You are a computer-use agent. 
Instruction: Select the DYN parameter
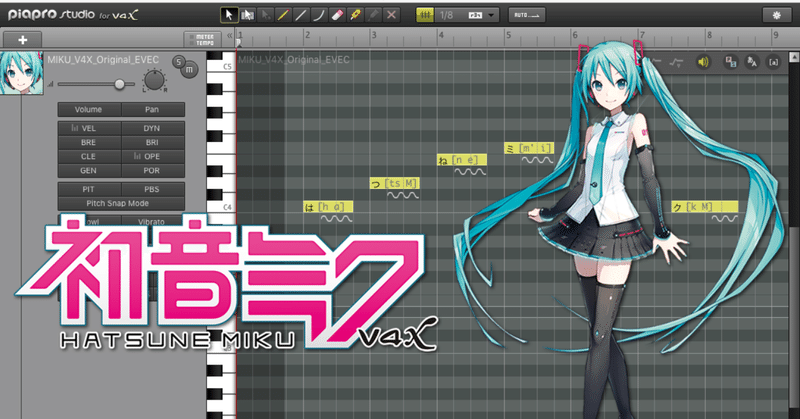(153, 128)
